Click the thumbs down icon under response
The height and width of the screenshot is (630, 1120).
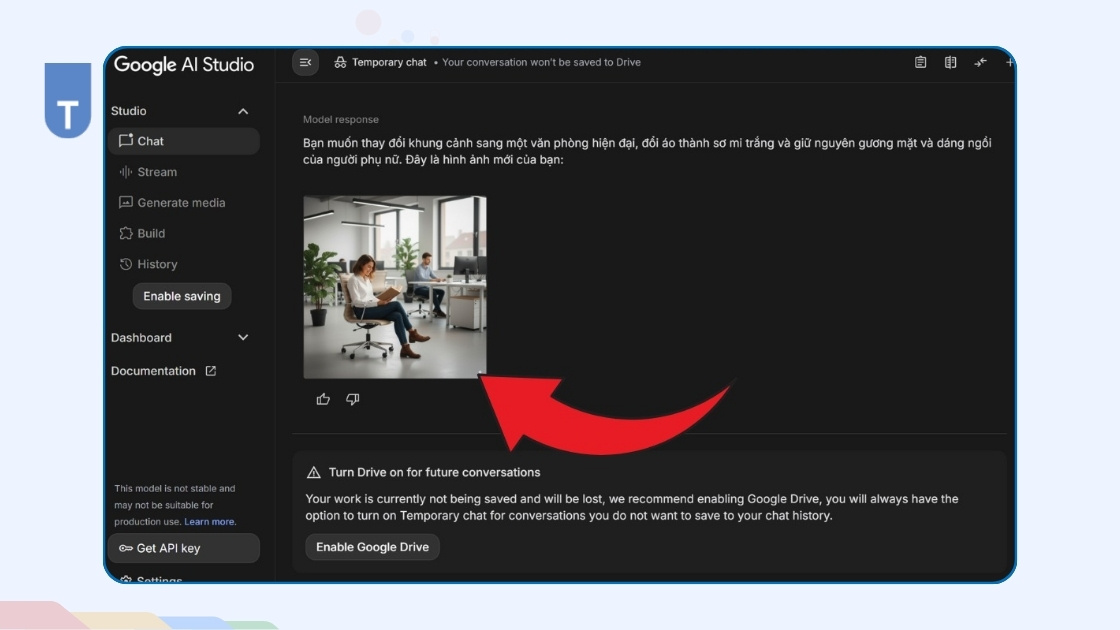pos(352,399)
